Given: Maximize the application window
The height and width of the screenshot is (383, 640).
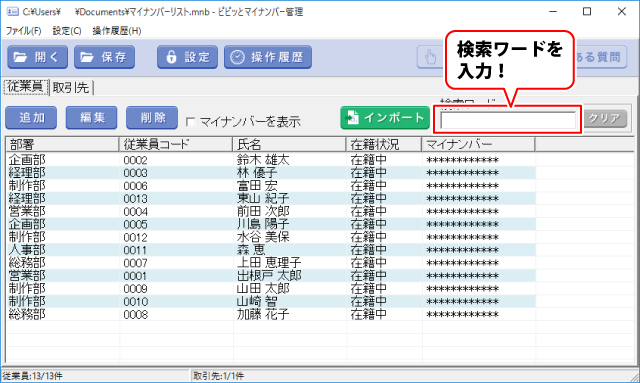Looking at the screenshot, I should [587, 11].
